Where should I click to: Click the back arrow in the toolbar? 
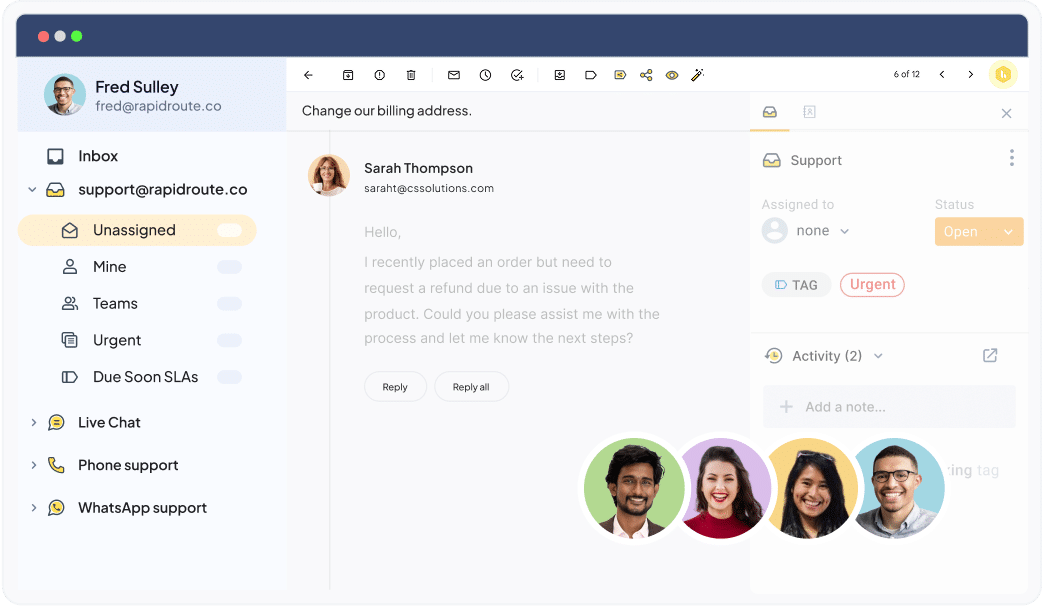tap(308, 75)
